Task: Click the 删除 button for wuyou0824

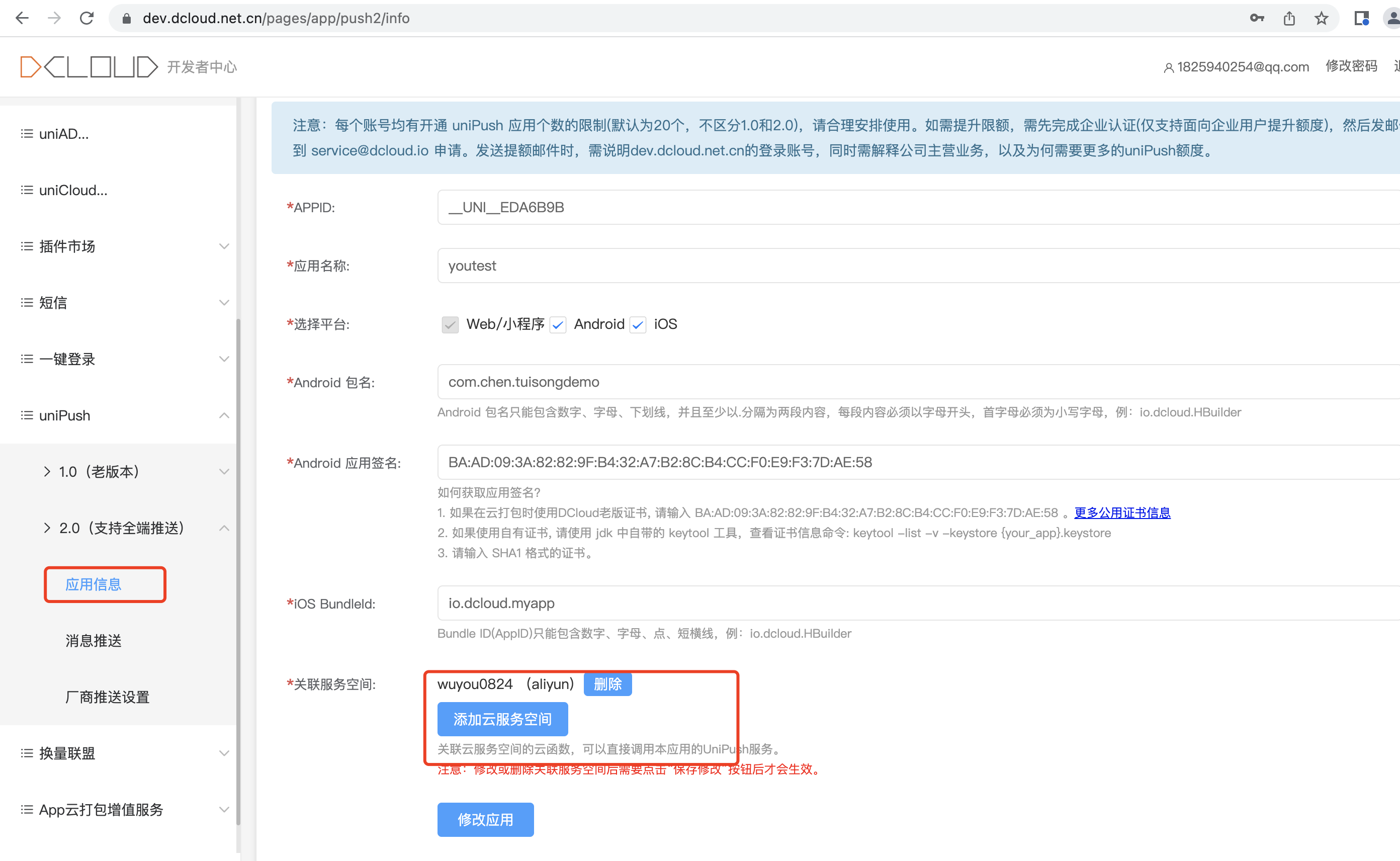Action: point(607,684)
